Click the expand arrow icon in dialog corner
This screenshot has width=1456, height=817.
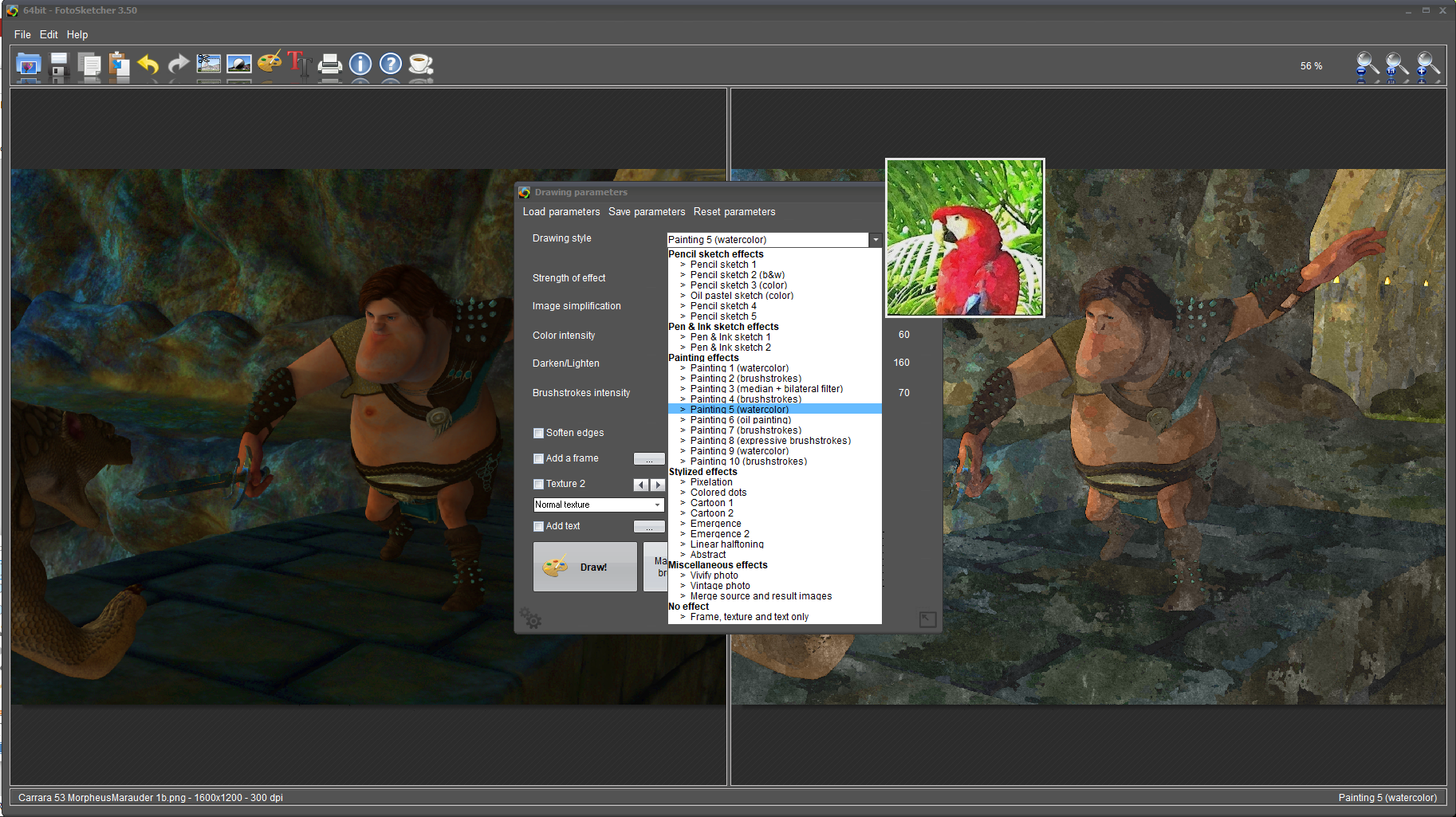point(927,619)
